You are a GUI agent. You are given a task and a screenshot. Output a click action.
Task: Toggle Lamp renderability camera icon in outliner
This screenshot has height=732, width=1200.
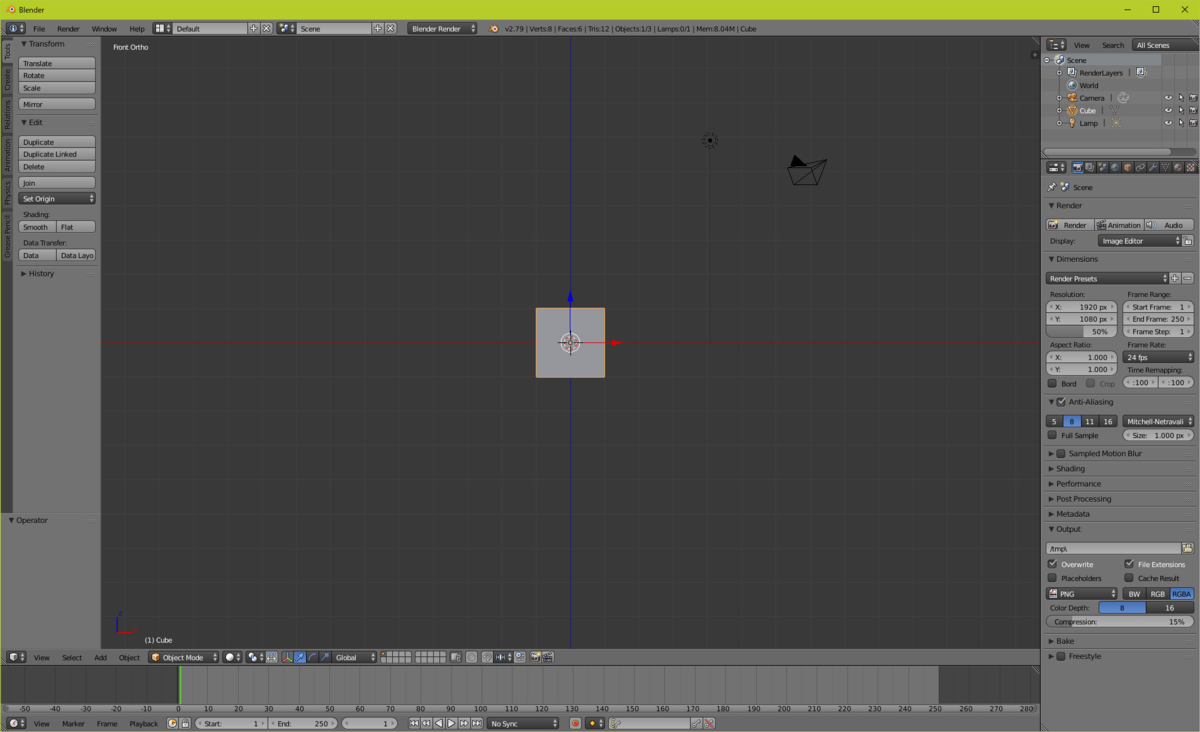tap(1193, 123)
